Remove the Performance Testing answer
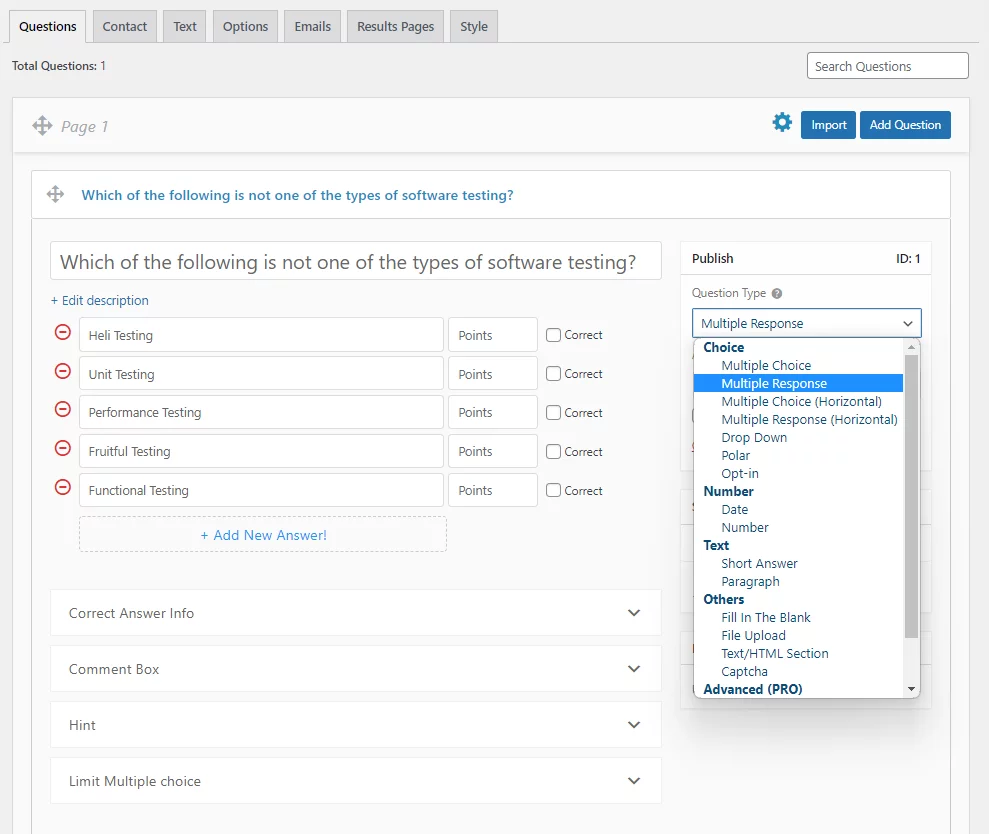The width and height of the screenshot is (989, 834). pos(62,409)
